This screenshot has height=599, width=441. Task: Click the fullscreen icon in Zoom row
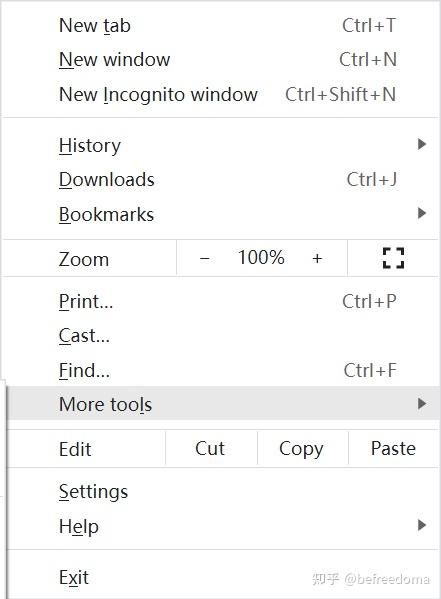tap(393, 258)
